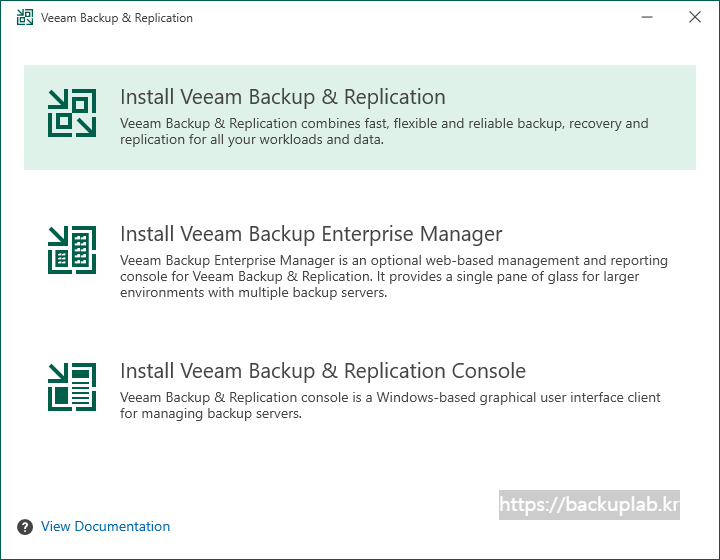Minimize the Veeam installer window
Viewport: 720px width, 560px height.
point(647,17)
